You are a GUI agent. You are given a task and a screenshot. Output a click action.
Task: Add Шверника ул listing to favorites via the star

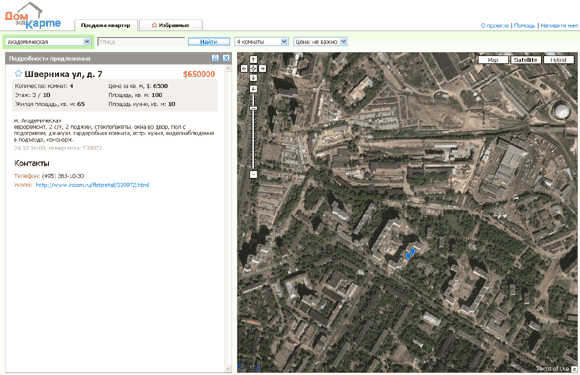pyautogui.click(x=18, y=73)
